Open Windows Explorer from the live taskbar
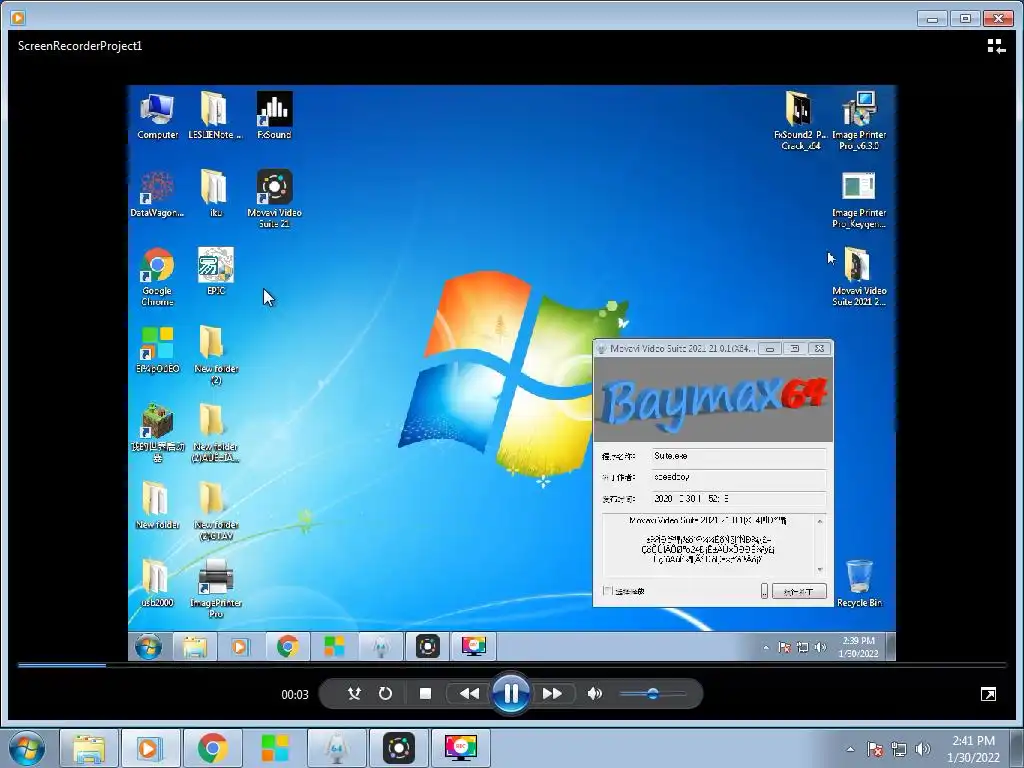The image size is (1024, 768). click(x=89, y=748)
